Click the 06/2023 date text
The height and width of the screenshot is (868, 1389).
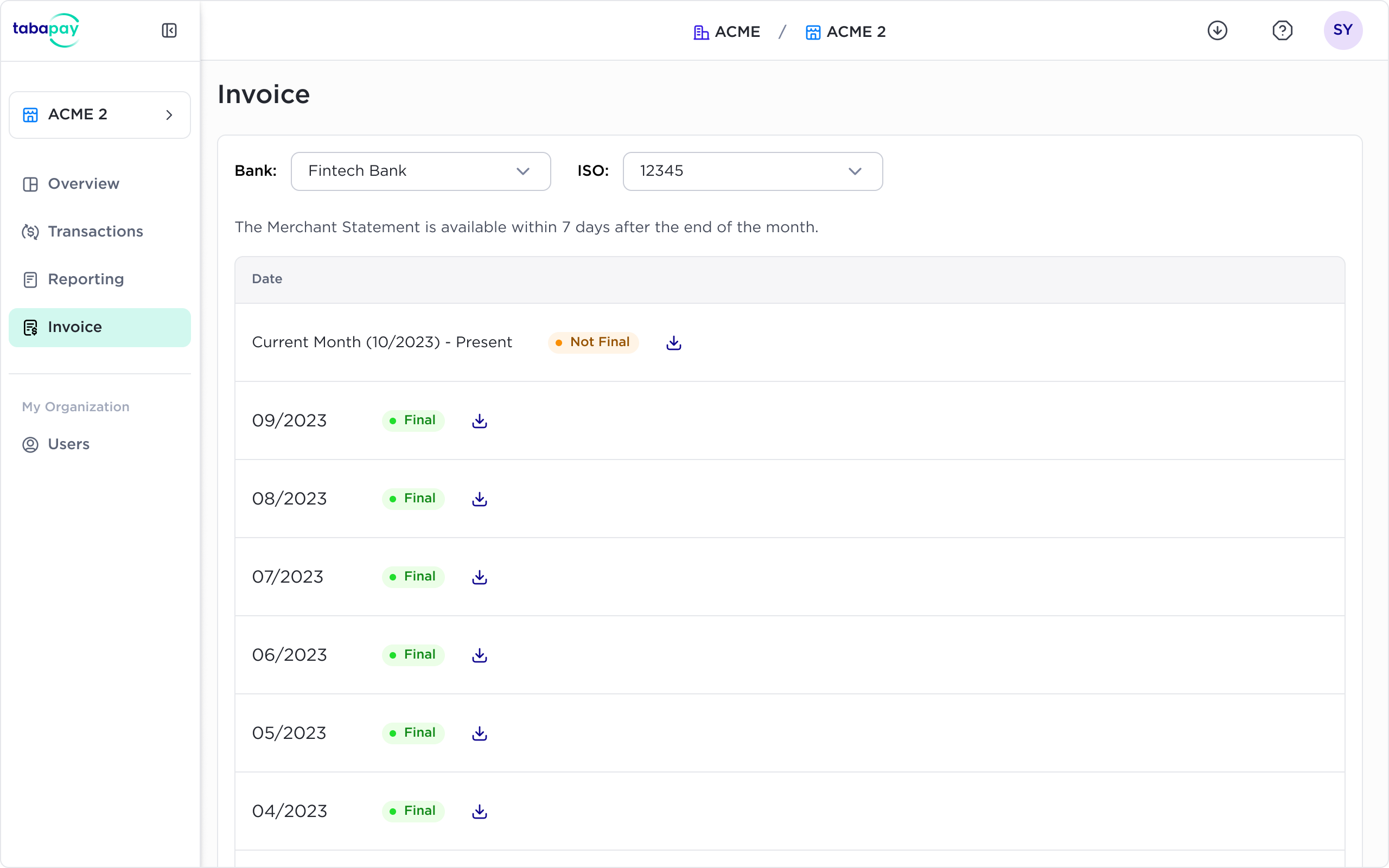(x=289, y=655)
